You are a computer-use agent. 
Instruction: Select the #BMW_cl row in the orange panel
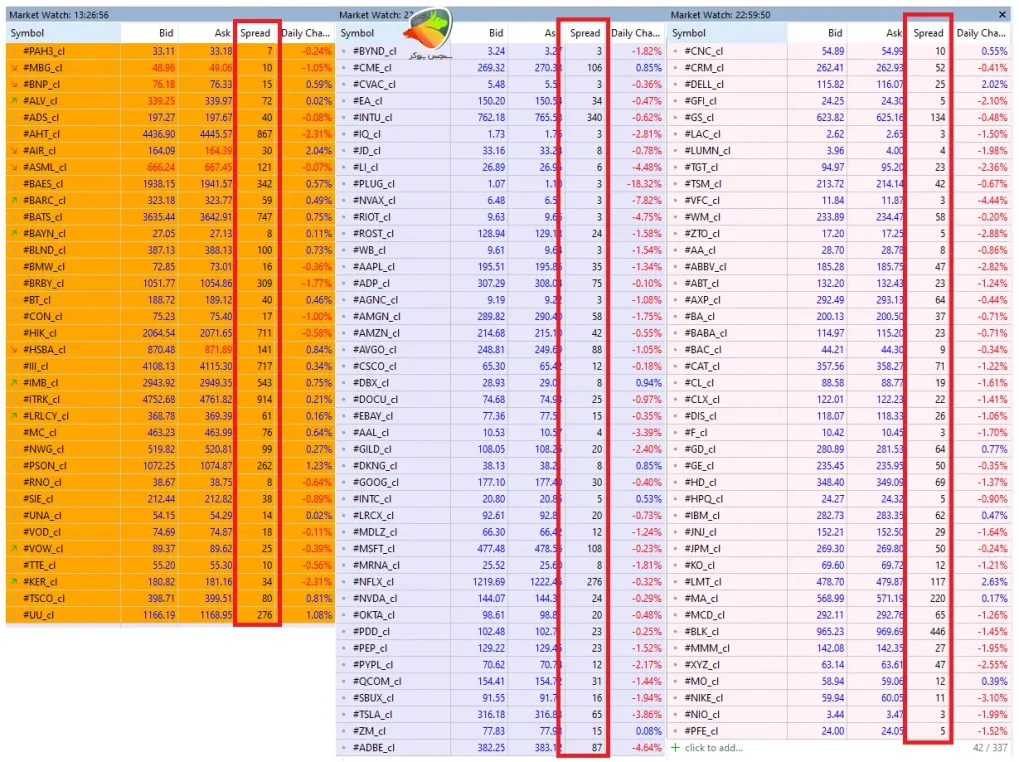pos(170,266)
